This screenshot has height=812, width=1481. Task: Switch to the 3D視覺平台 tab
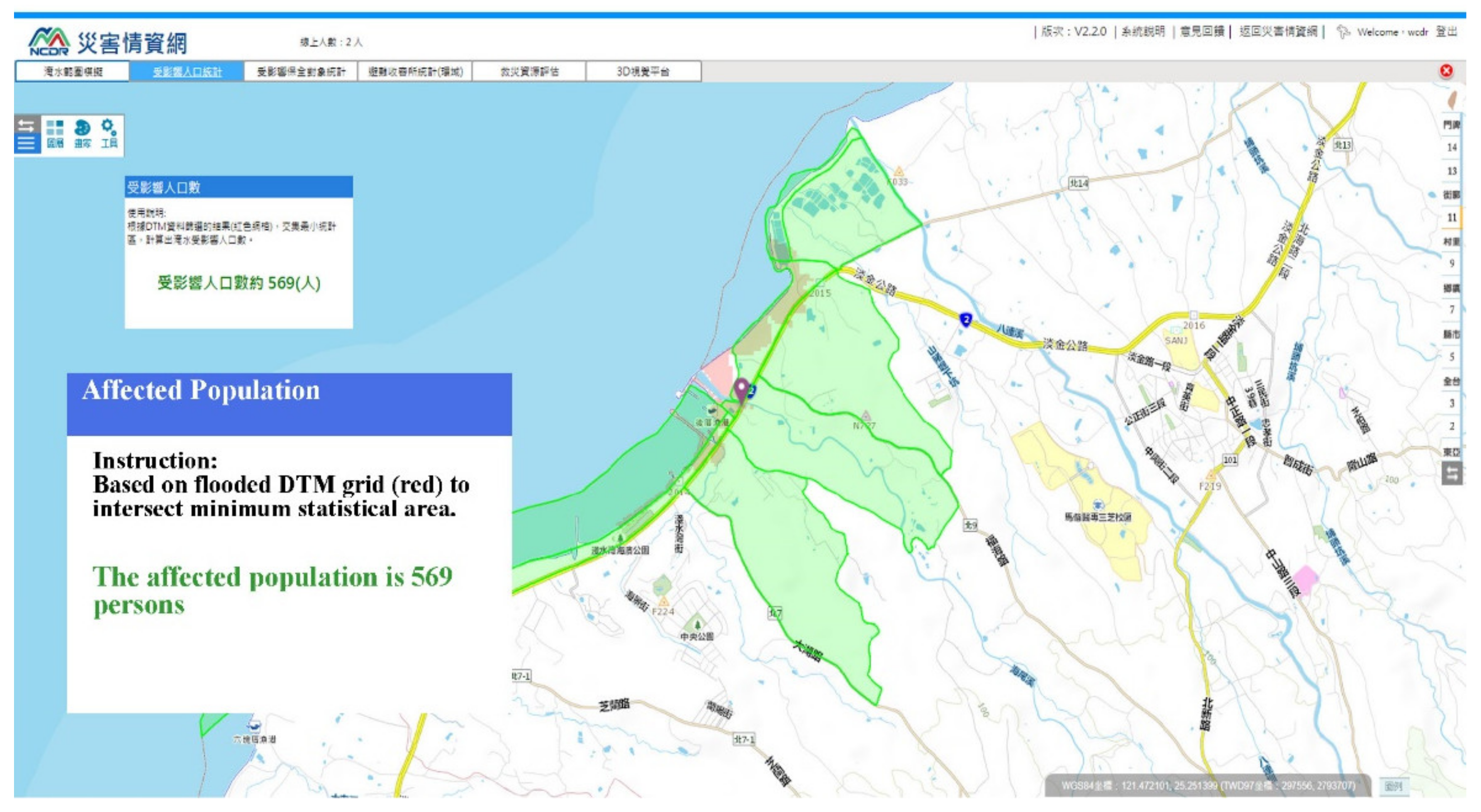click(x=643, y=72)
